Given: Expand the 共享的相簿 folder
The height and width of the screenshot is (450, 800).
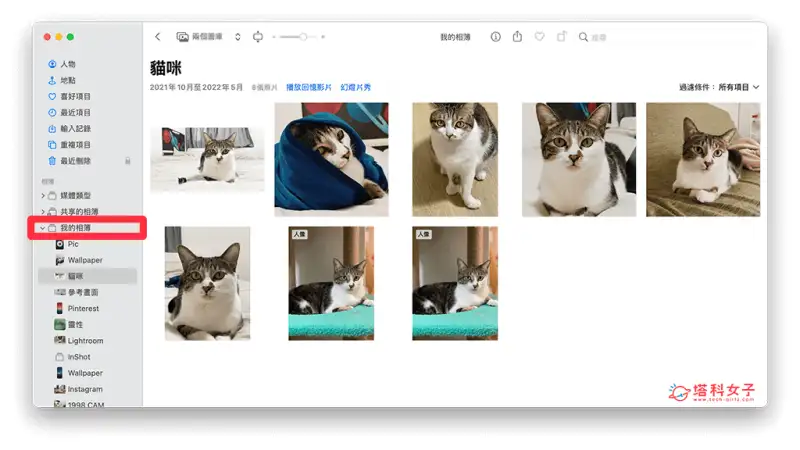Looking at the screenshot, I should tap(42, 212).
